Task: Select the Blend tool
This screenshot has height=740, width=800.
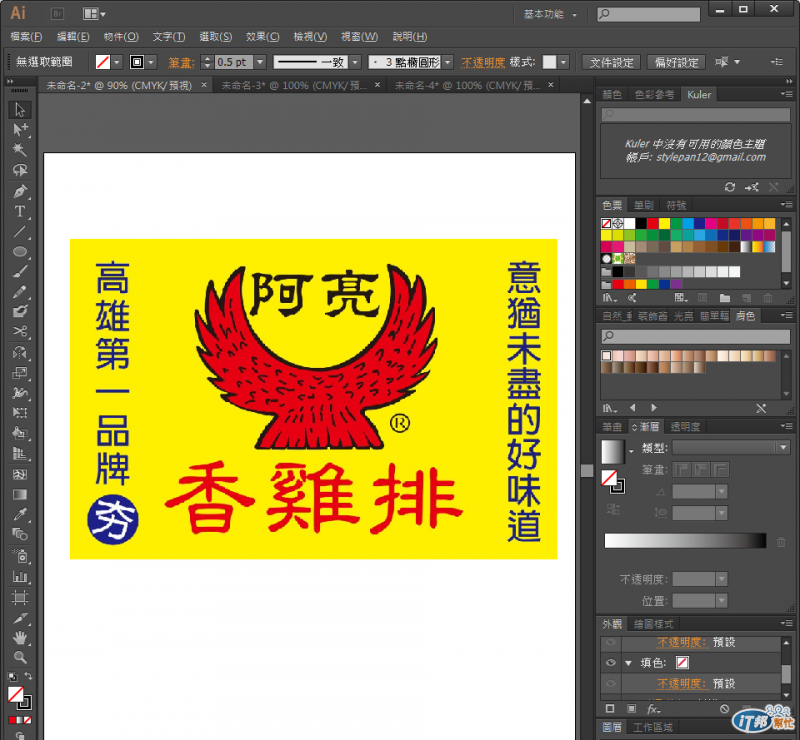Action: 19,534
